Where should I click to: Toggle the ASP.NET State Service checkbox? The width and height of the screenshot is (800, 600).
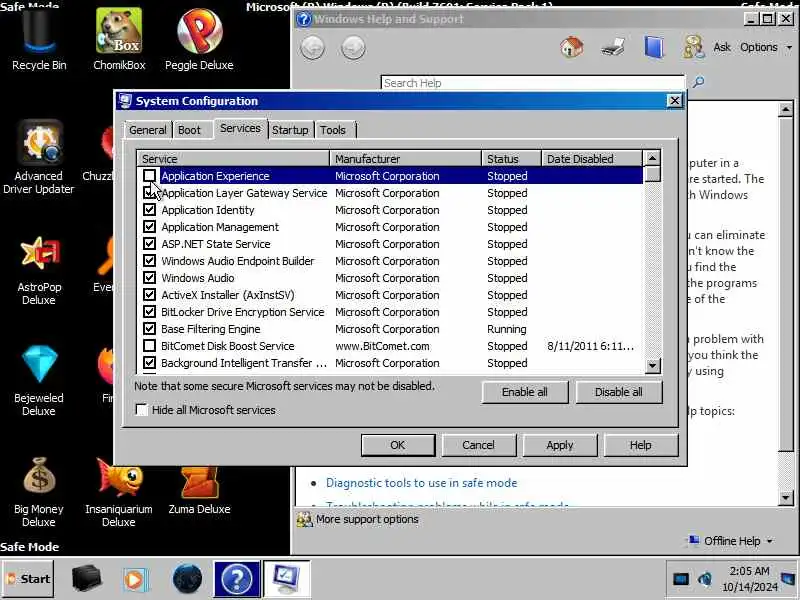pyautogui.click(x=149, y=243)
